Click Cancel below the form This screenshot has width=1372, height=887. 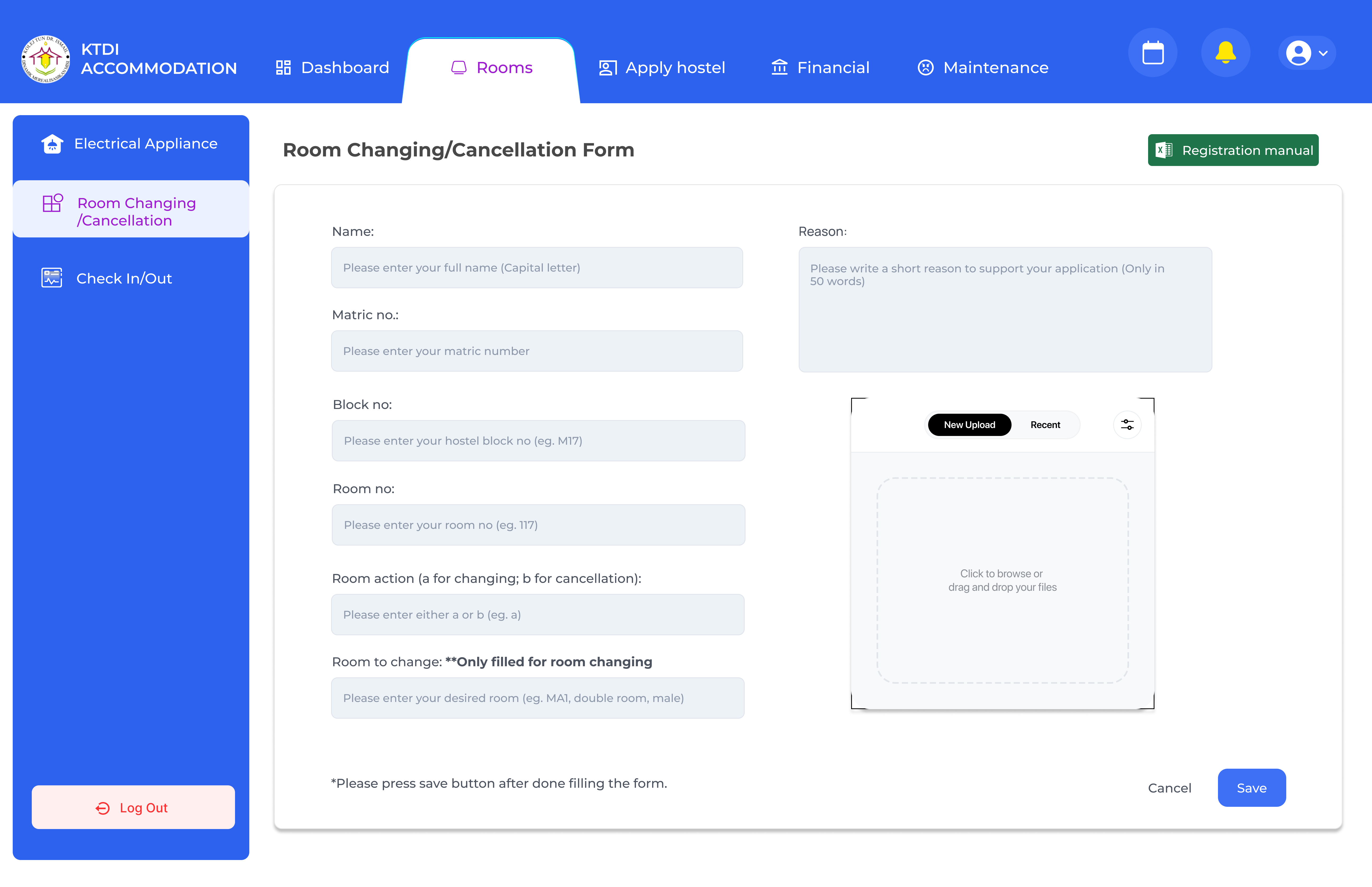[1169, 787]
